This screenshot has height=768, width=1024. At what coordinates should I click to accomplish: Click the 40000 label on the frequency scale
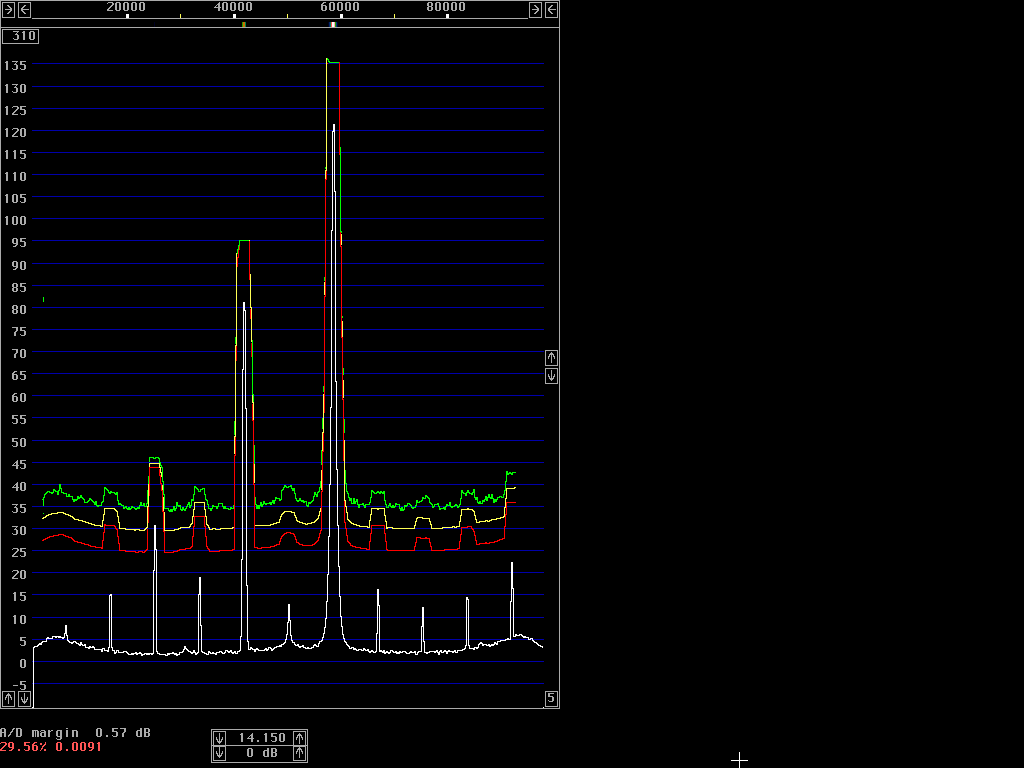(233, 7)
